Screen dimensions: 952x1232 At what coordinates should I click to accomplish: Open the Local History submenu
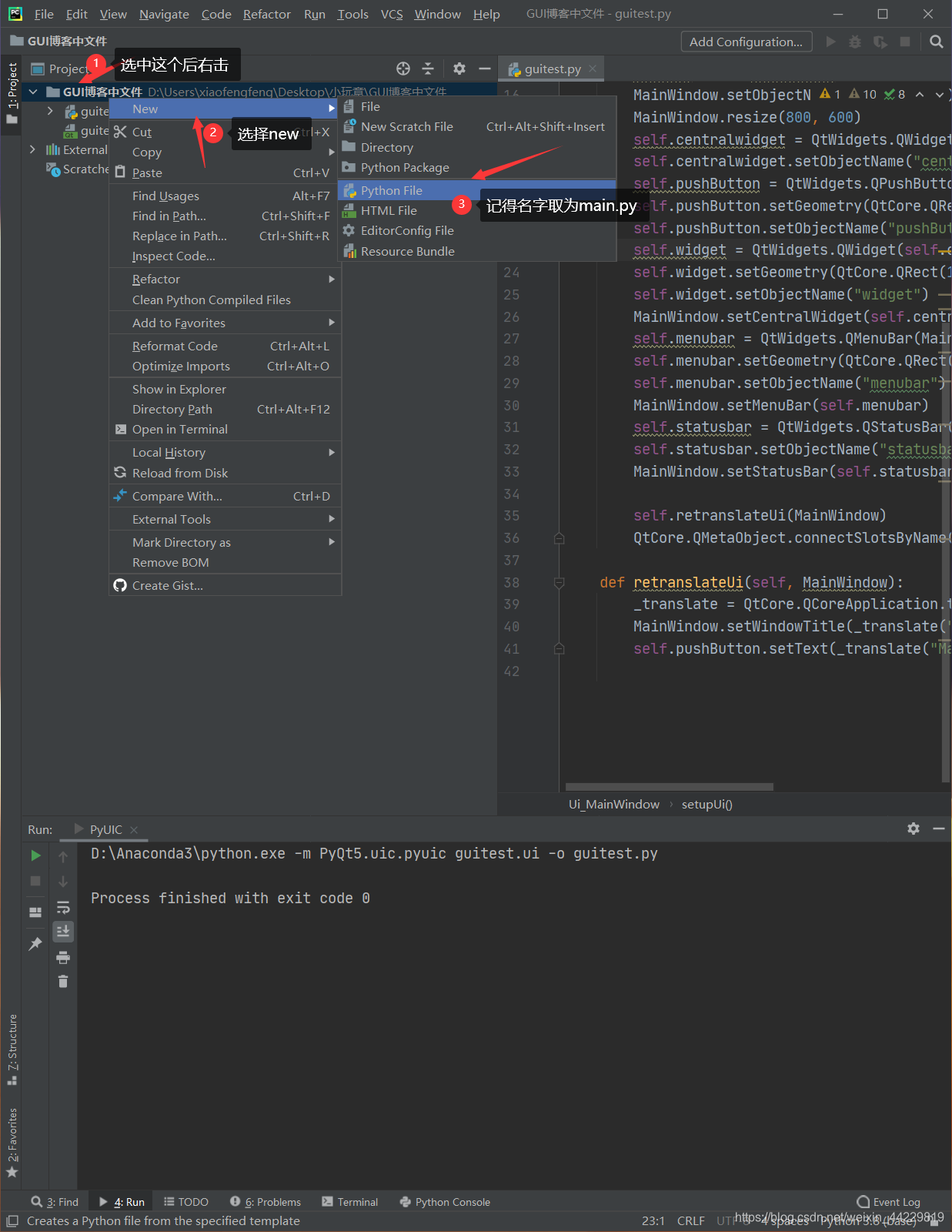[x=225, y=453]
